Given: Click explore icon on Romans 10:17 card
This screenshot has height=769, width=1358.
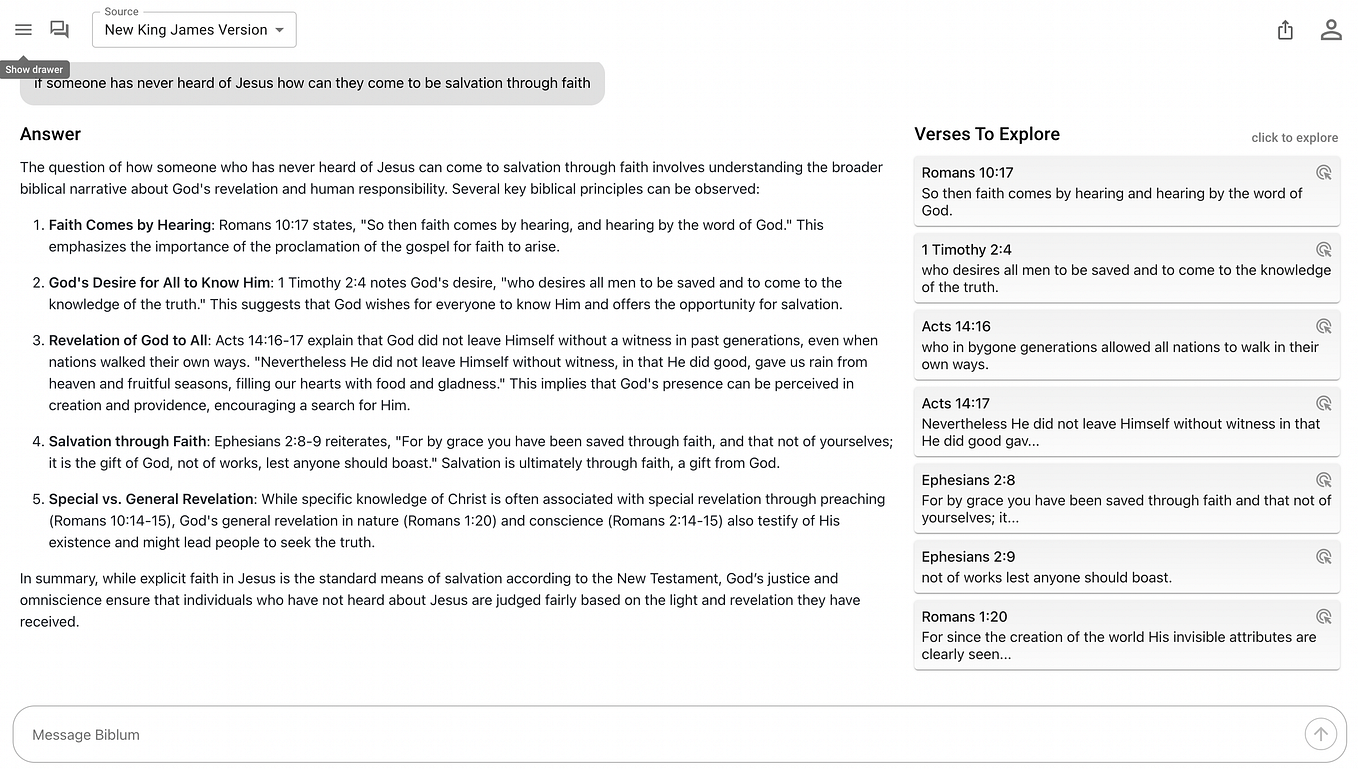Looking at the screenshot, I should pyautogui.click(x=1324, y=172).
